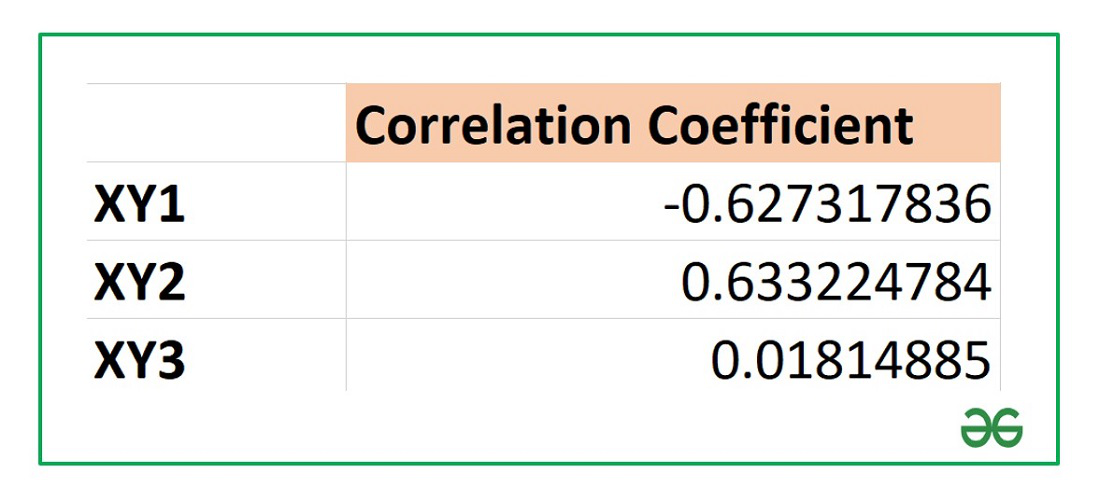Screen dimensions: 1100x501
Task: Click the left edge of the green frame
Action: (x=40, y=250)
